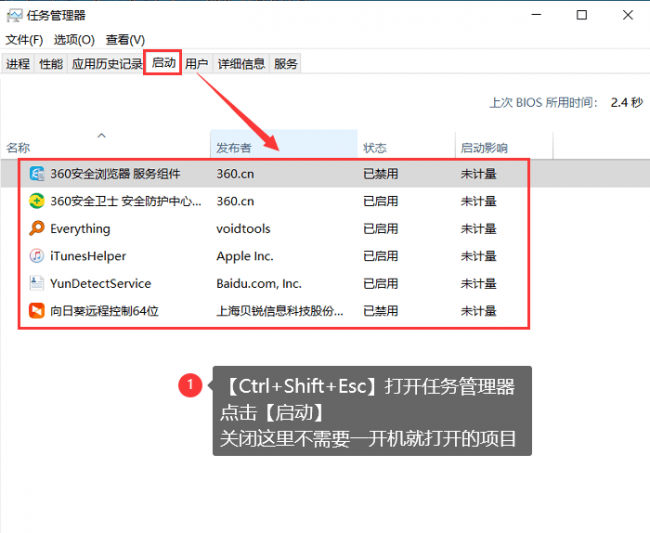Close the Task Manager window
650x533 pixels.
628,15
